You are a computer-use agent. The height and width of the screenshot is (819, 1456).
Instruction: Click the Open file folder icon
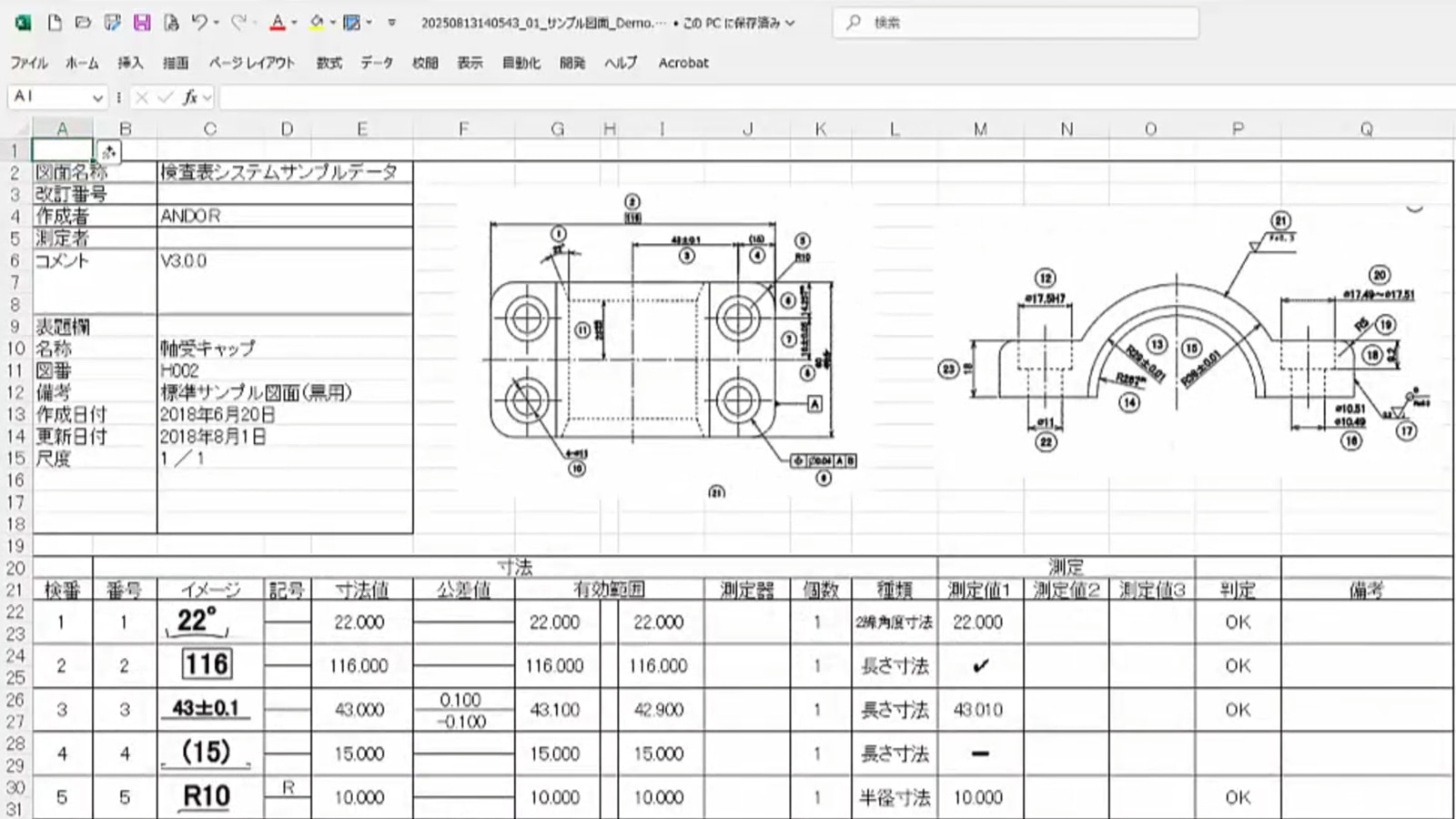pos(83,23)
